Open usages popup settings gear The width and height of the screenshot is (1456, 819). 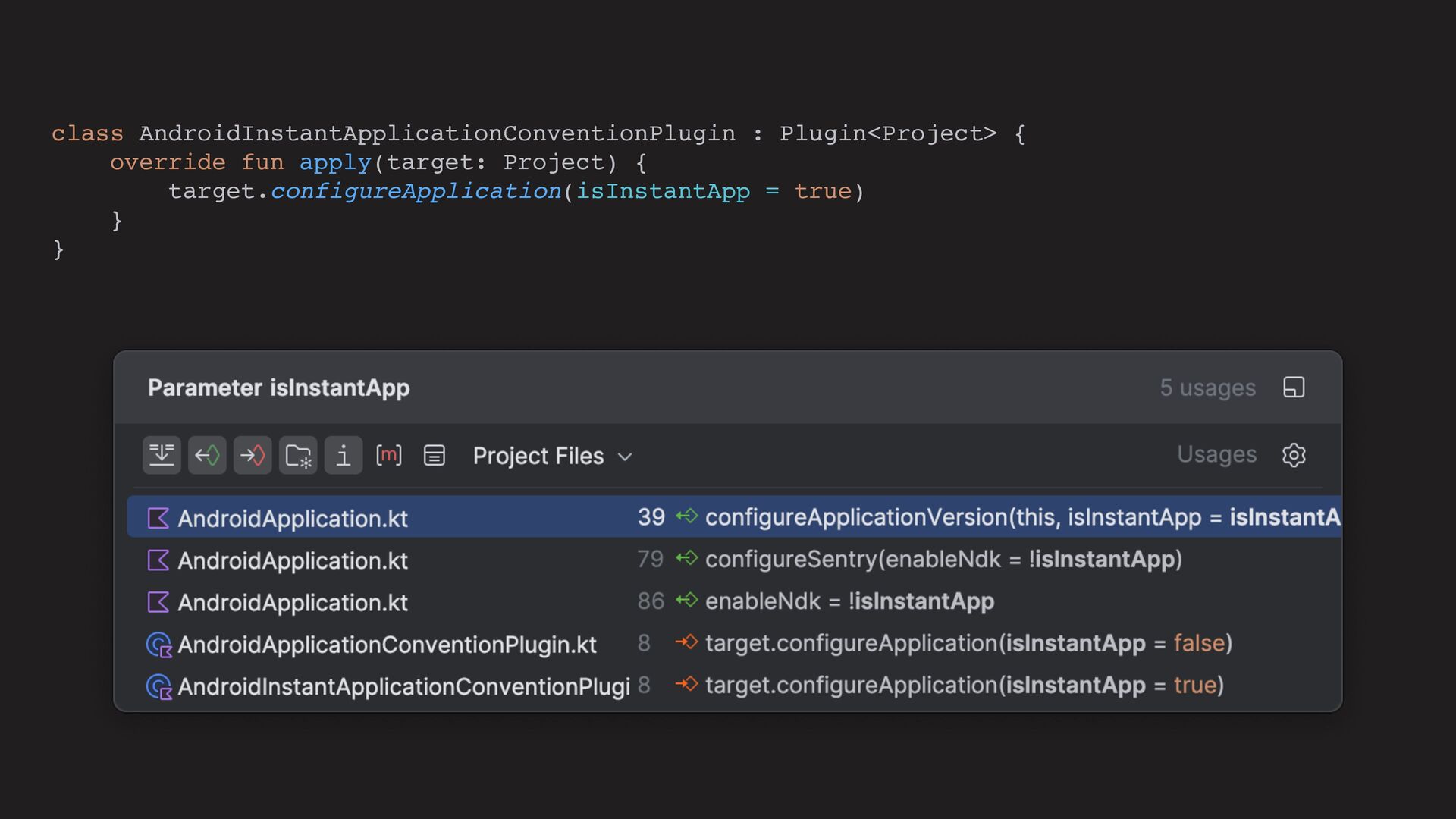point(1294,455)
